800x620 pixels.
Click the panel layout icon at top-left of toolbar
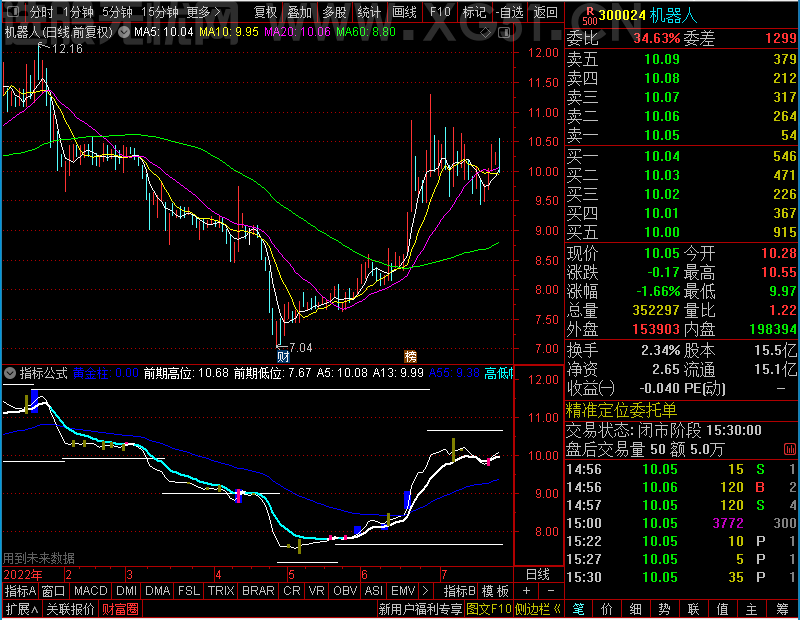click(13, 11)
